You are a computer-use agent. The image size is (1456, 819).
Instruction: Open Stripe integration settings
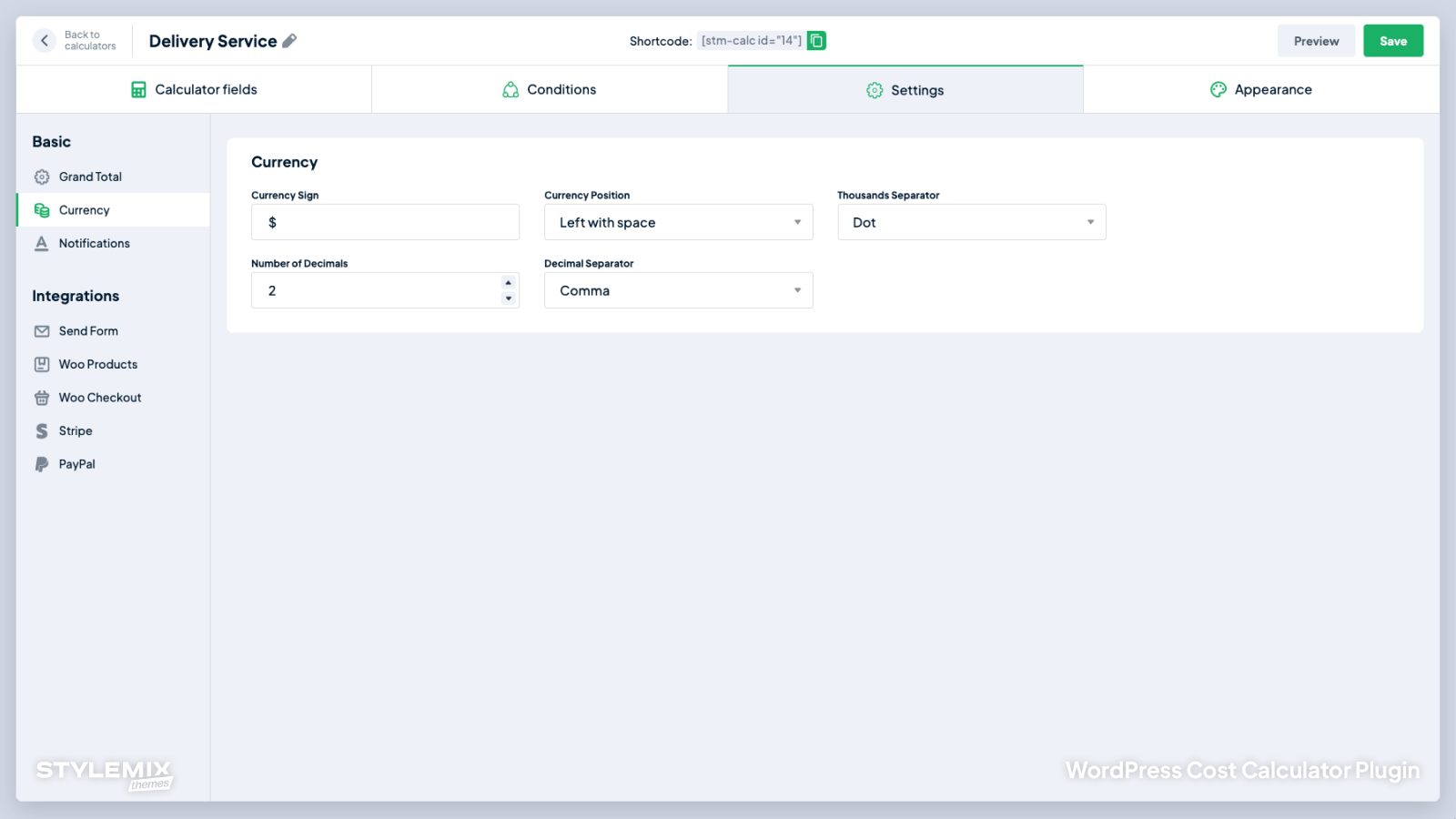click(113, 431)
